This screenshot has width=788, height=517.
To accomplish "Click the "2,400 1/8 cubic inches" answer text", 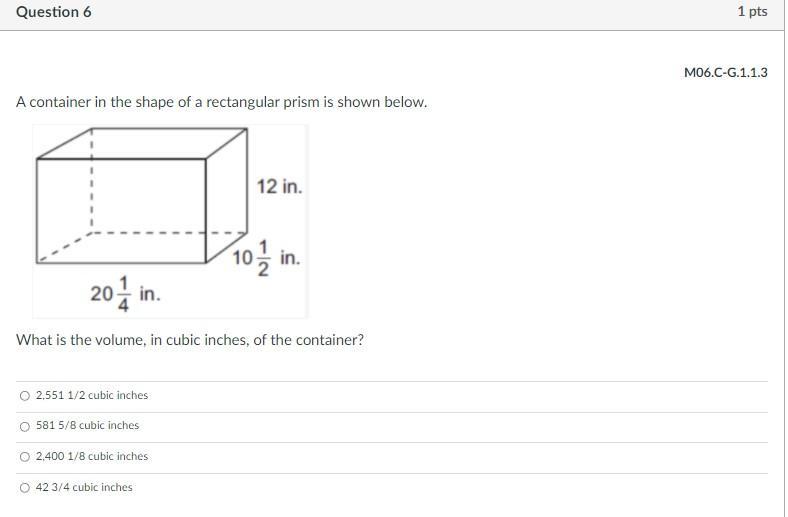I will point(92,457).
